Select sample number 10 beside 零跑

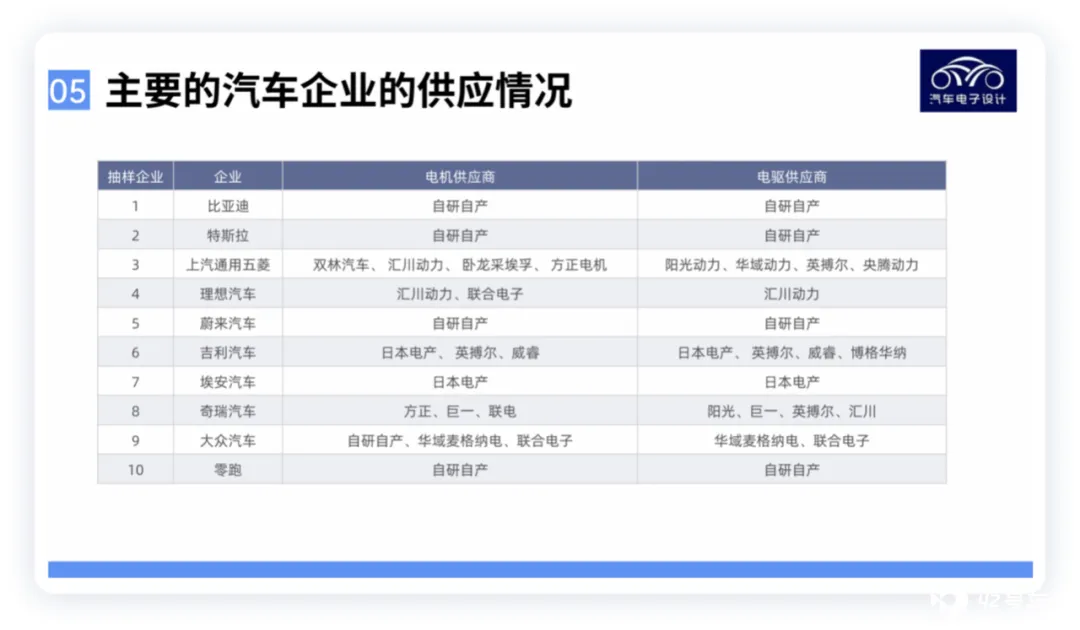point(136,470)
